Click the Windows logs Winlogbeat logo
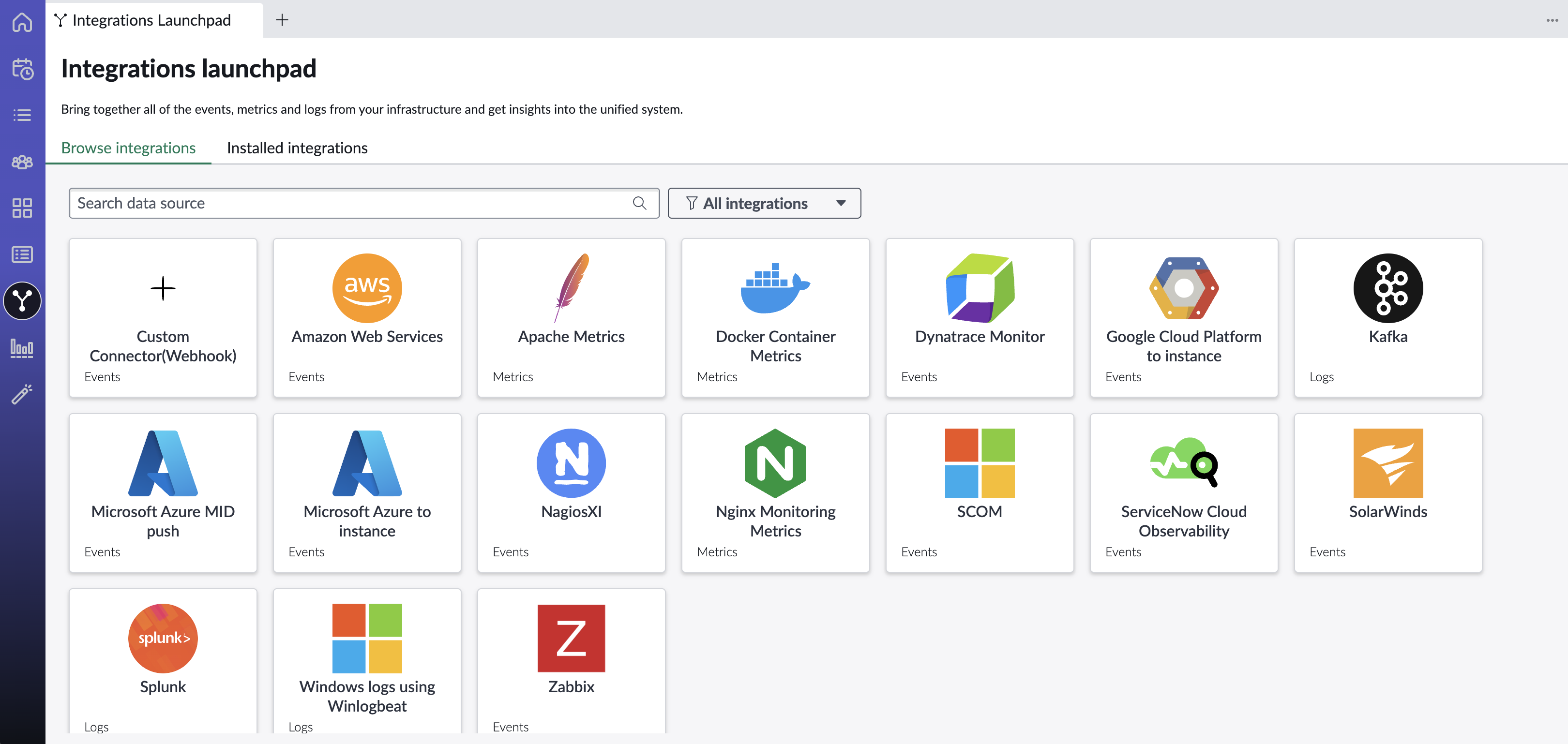The height and width of the screenshot is (744, 1568). point(367,638)
